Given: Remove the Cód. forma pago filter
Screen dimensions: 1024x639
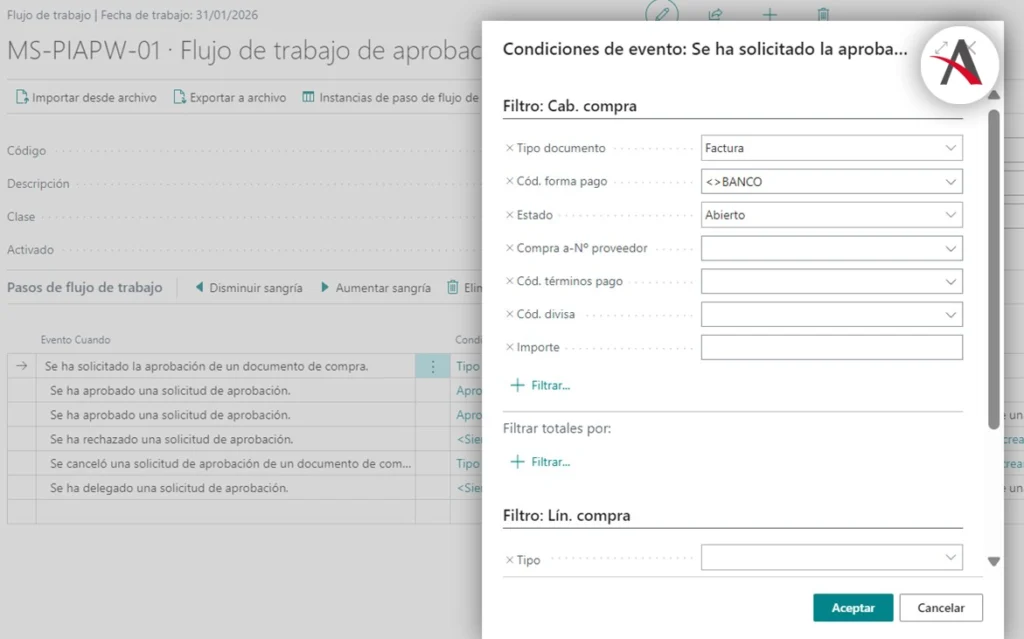Looking at the screenshot, I should coord(509,182).
